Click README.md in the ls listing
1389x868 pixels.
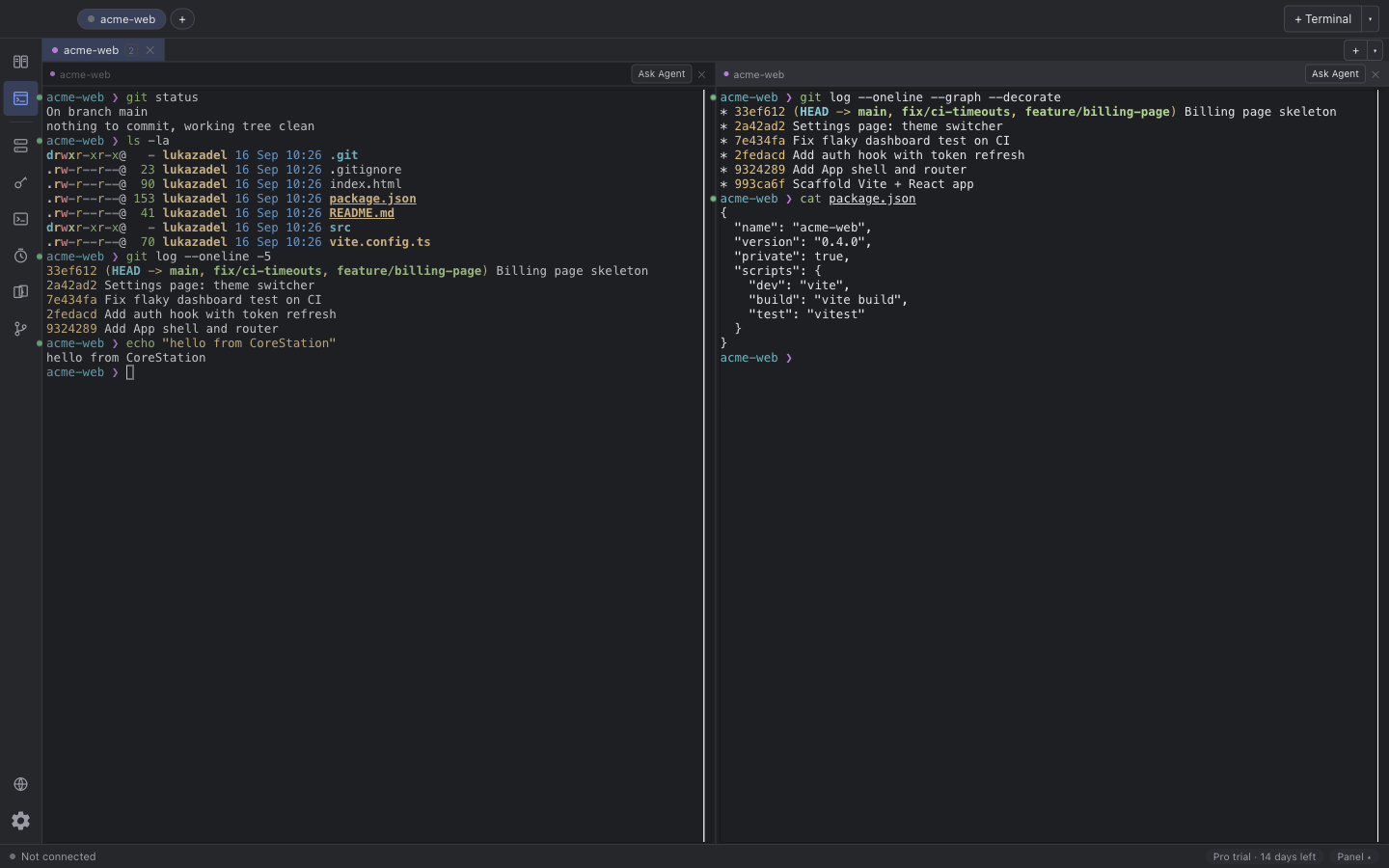coord(362,213)
